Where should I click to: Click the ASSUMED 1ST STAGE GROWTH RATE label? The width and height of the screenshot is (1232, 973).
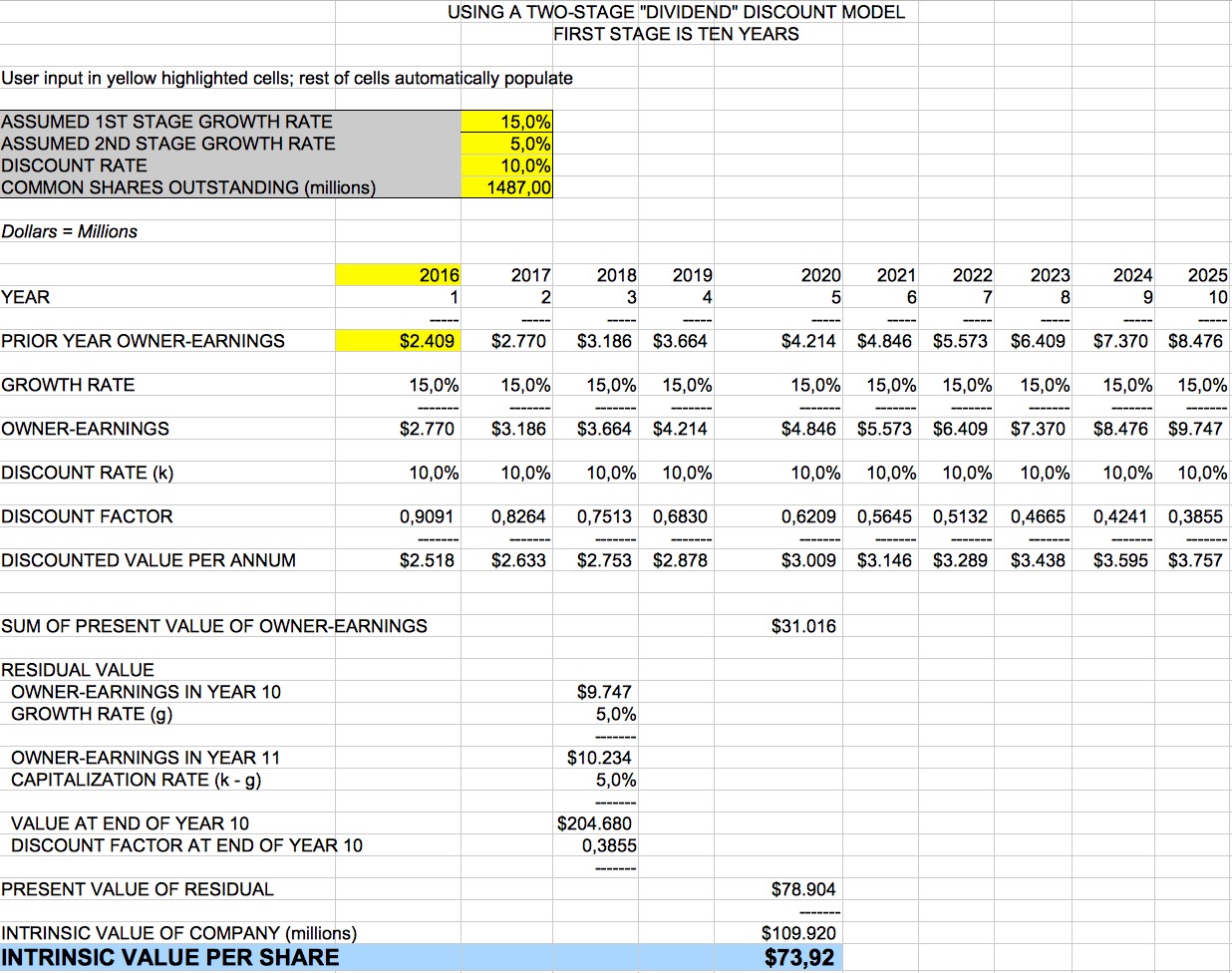coord(166,122)
